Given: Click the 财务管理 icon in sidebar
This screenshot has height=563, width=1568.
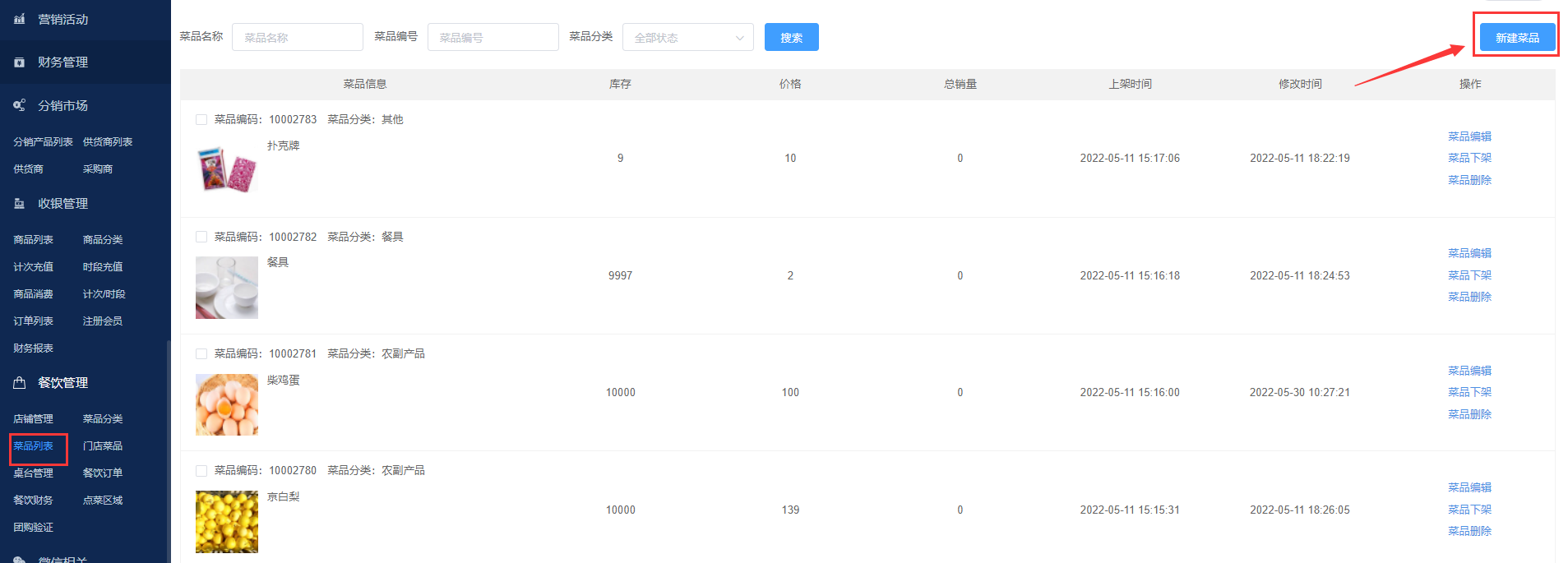Looking at the screenshot, I should [20, 62].
